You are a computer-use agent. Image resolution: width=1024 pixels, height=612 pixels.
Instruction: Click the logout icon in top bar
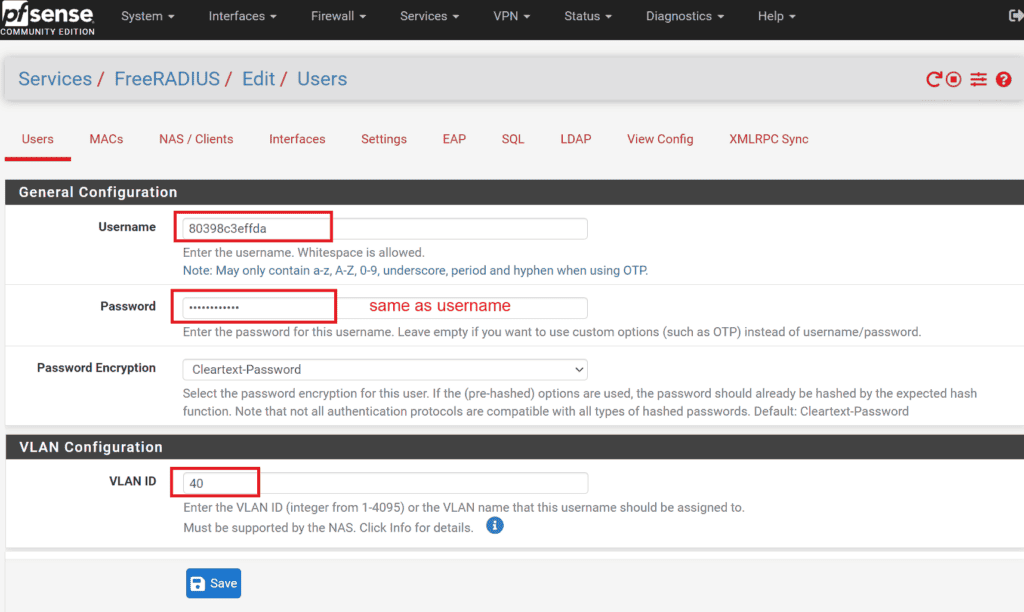[1016, 16]
